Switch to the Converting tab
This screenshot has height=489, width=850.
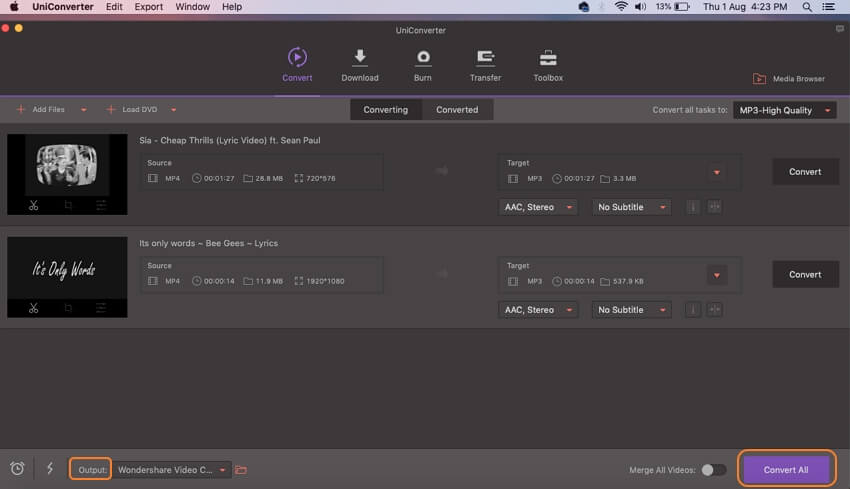coord(385,110)
